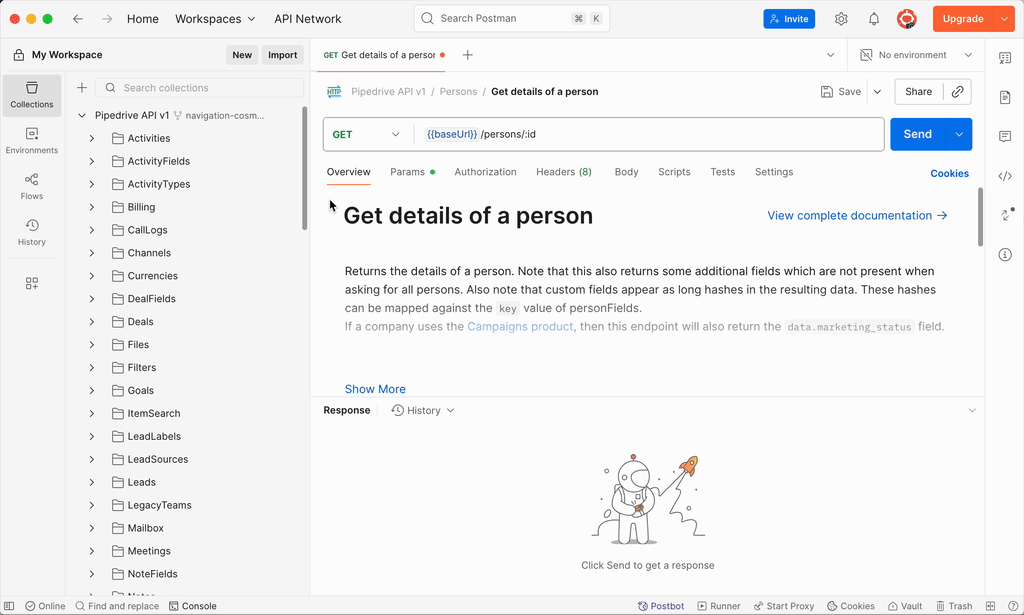This screenshot has height=615, width=1024.
Task: Switch to the Authorization tab
Action: pyautogui.click(x=485, y=172)
